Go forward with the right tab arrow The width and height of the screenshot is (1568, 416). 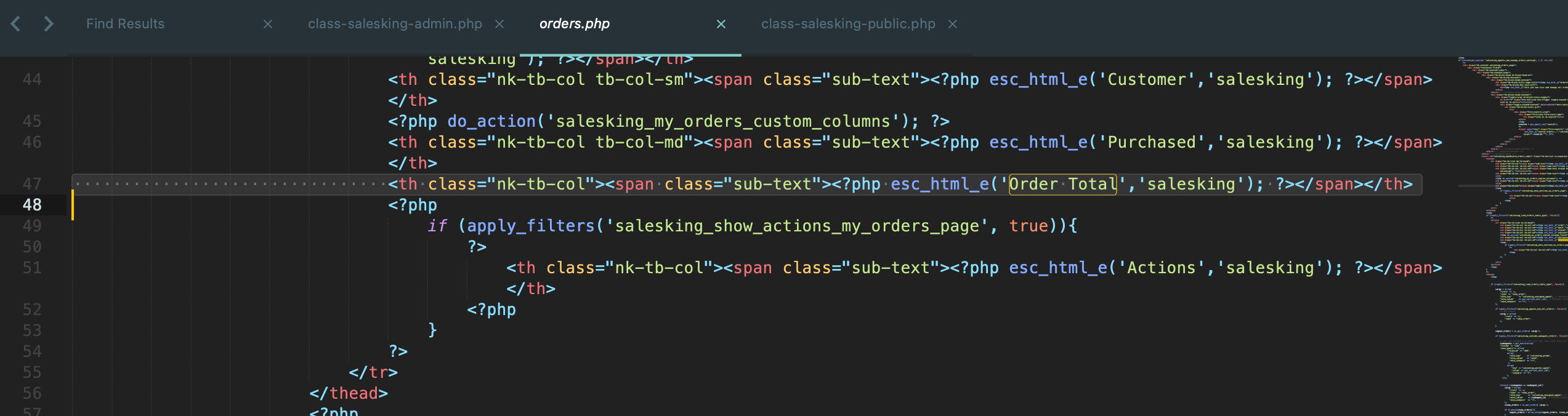click(49, 24)
